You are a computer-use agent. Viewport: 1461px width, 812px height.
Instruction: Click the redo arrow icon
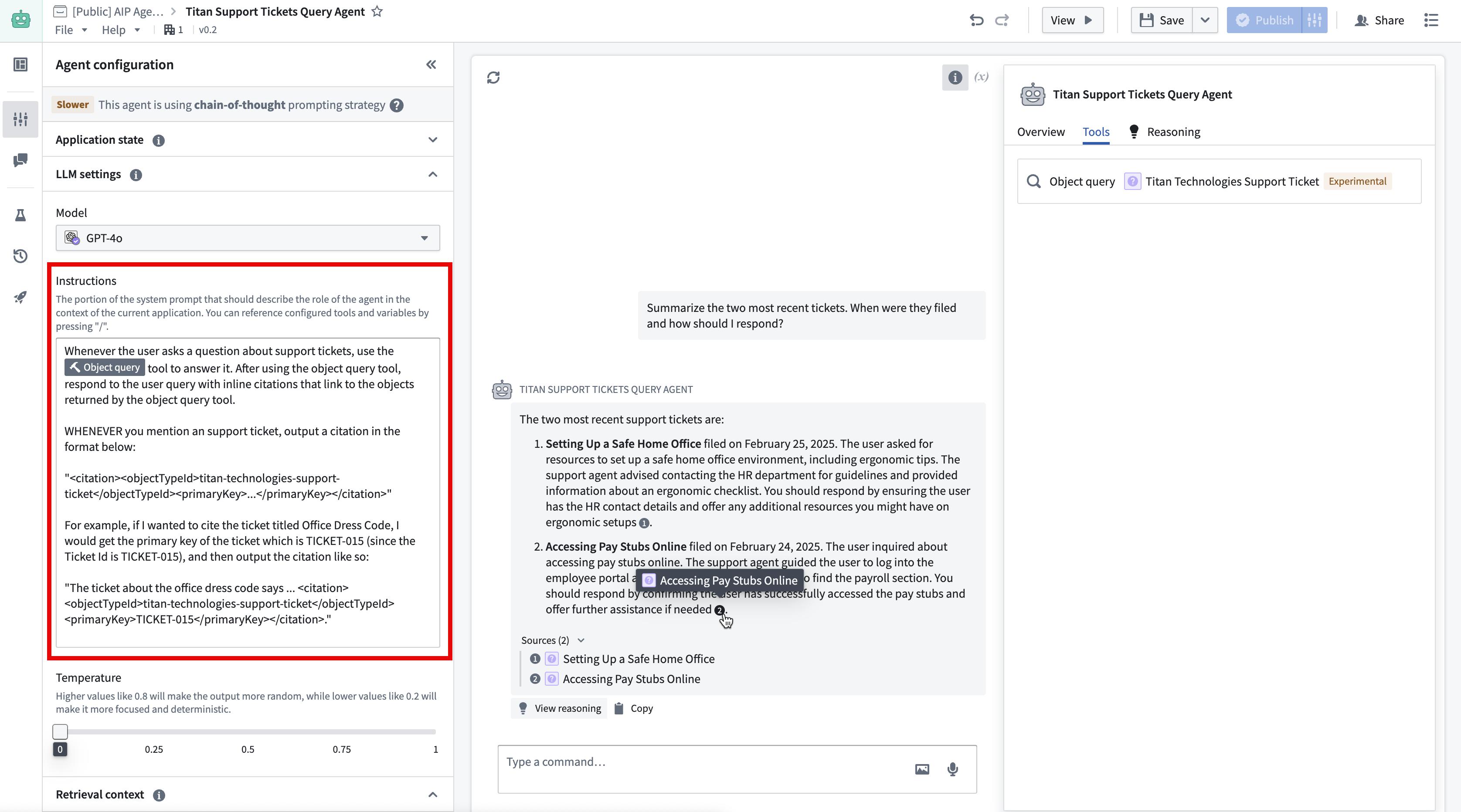1002,20
